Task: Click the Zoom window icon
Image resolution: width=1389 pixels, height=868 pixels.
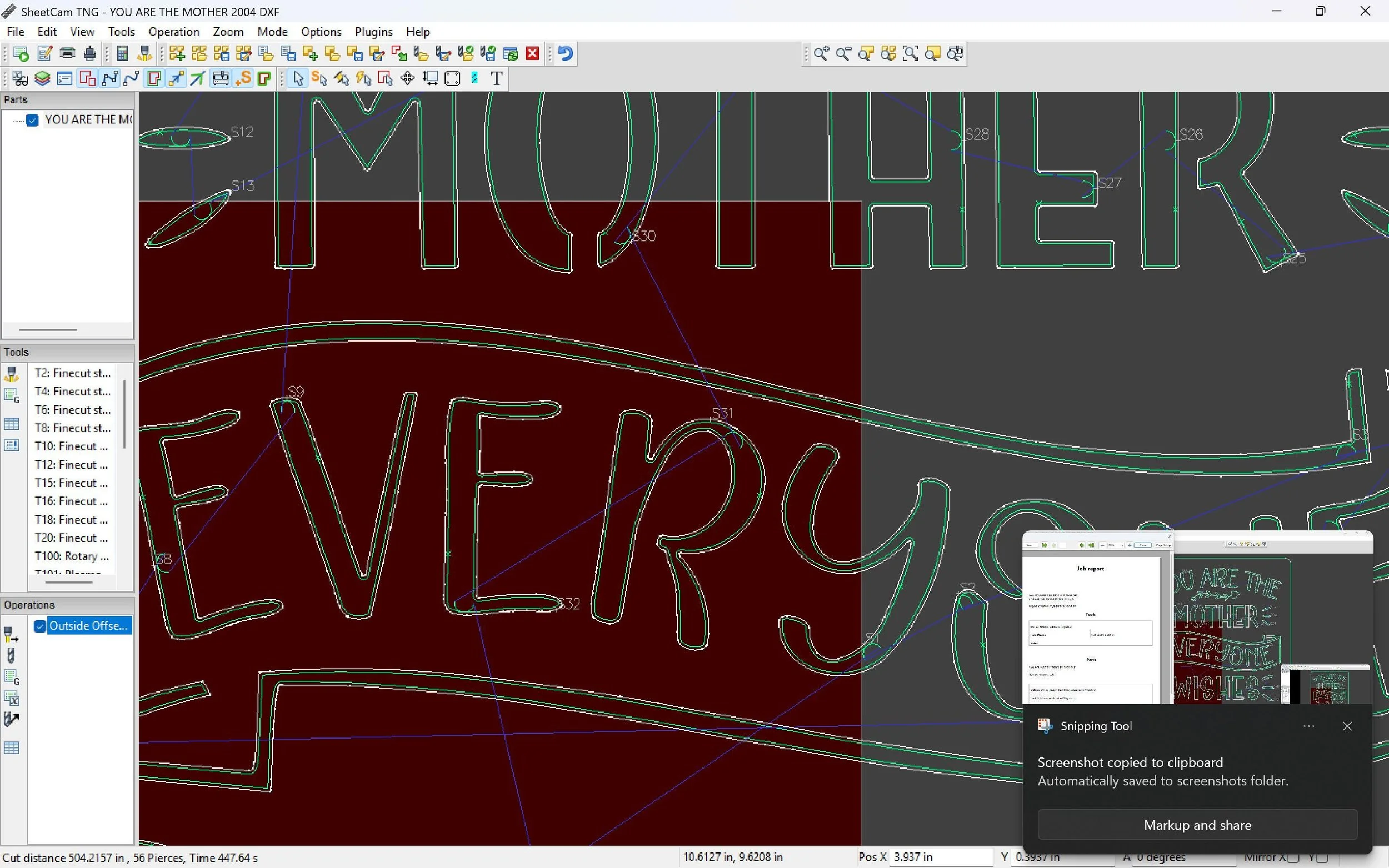Action: [910, 53]
